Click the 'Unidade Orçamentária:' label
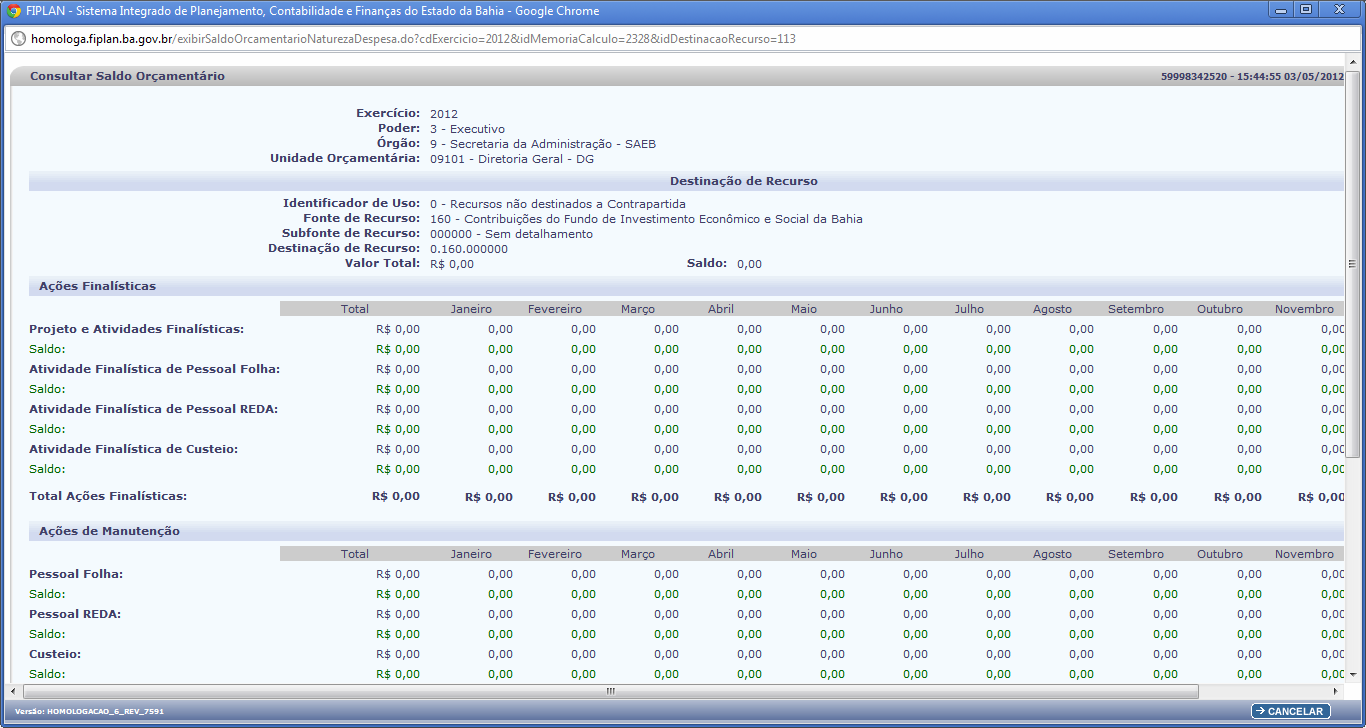This screenshot has width=1366, height=728. (345, 158)
